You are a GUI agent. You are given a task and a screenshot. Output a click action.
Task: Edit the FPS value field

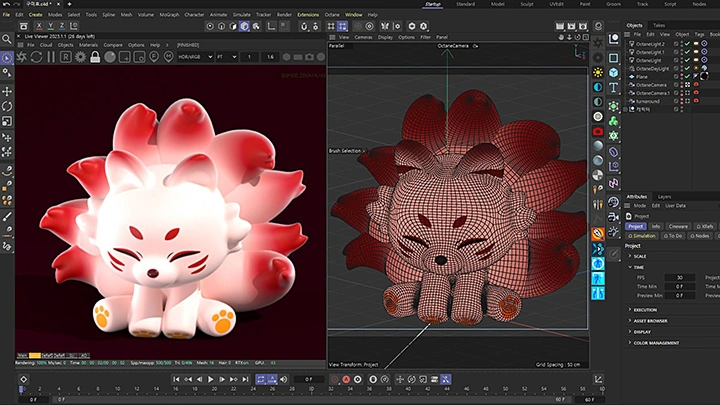(680, 277)
